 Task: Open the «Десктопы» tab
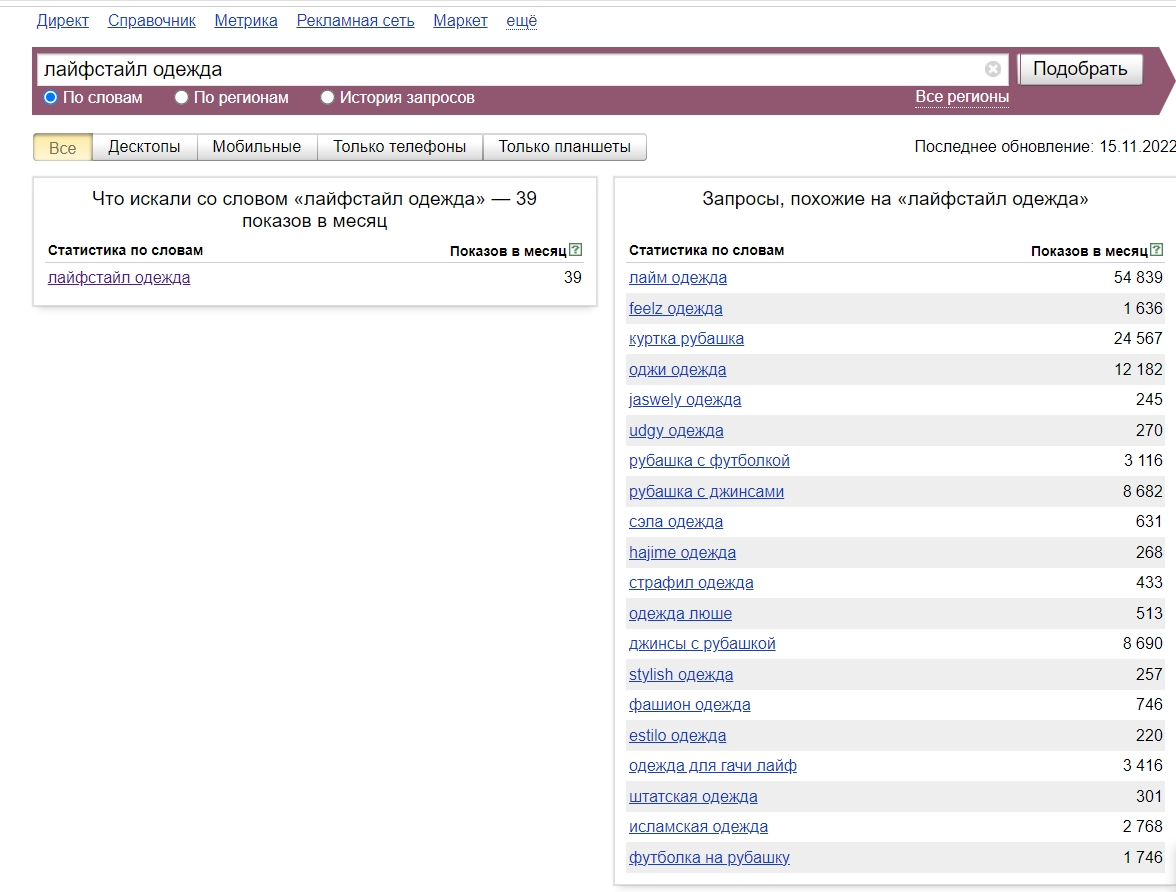144,146
